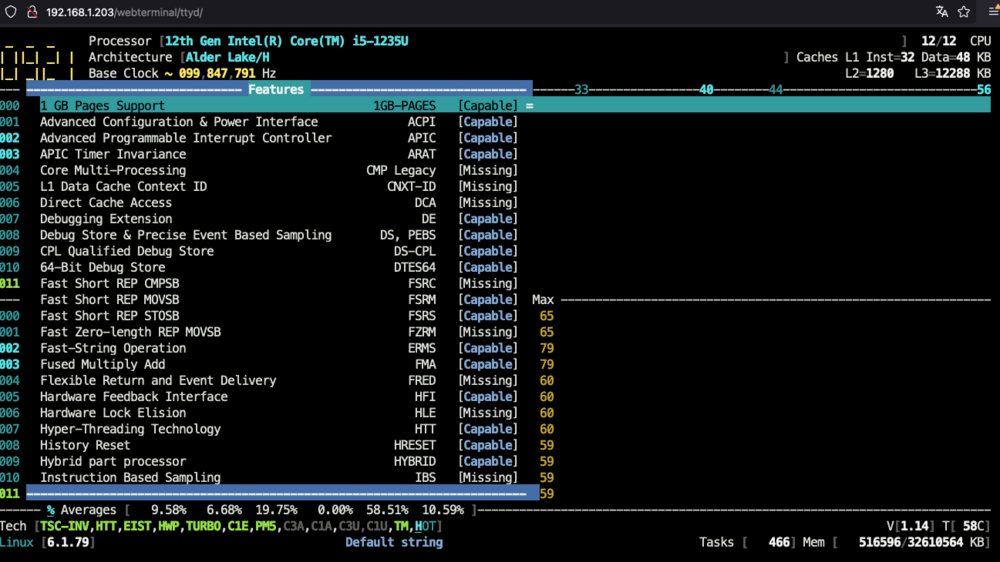Click the TURBO tech flag

click(x=203, y=526)
